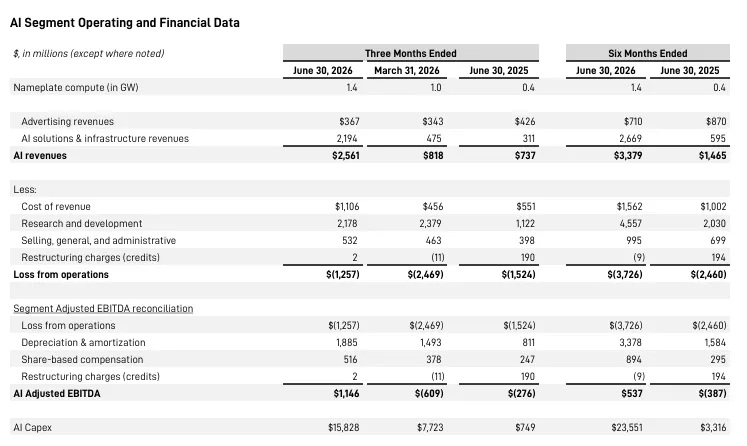Select the AI revenues $3,379 six-month value
The image size is (747, 446).
628,156
